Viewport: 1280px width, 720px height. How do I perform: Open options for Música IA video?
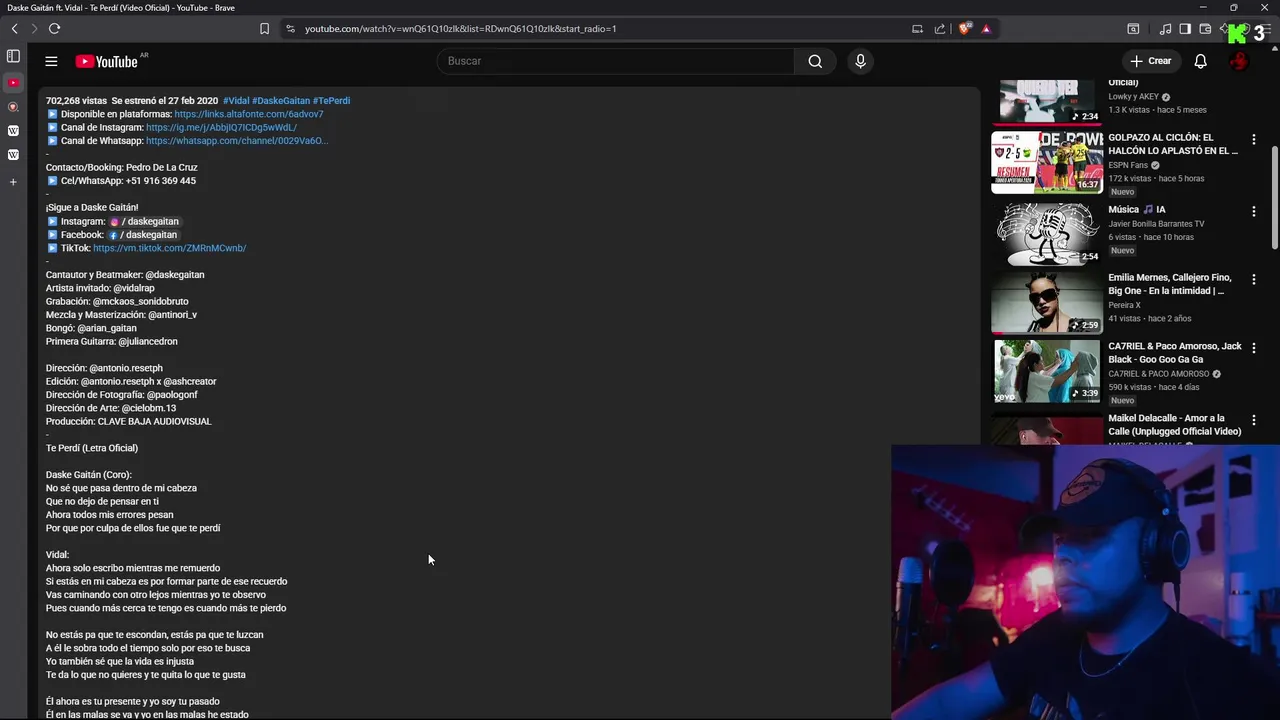[1253, 211]
